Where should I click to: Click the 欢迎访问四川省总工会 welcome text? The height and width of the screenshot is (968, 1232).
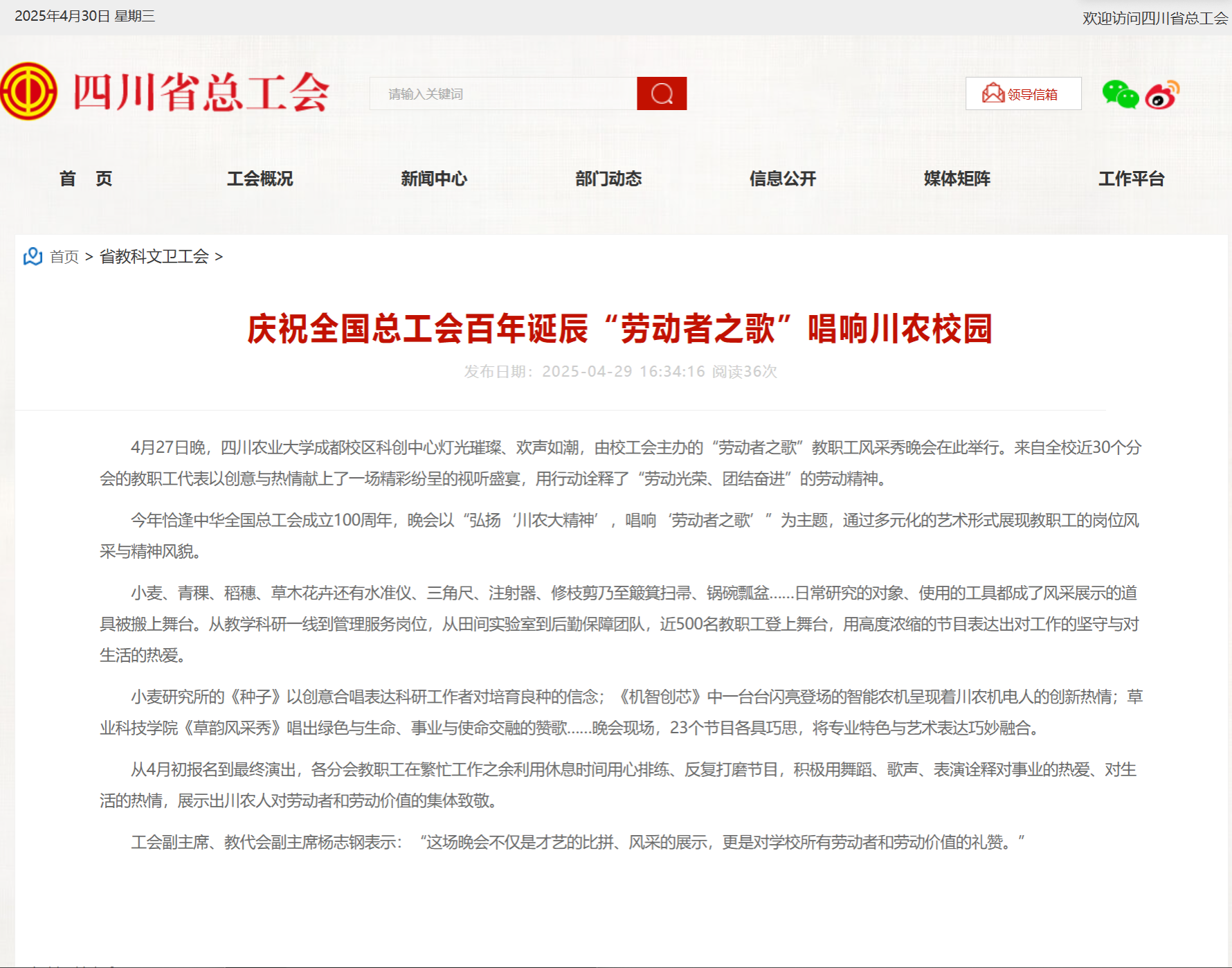(1154, 18)
